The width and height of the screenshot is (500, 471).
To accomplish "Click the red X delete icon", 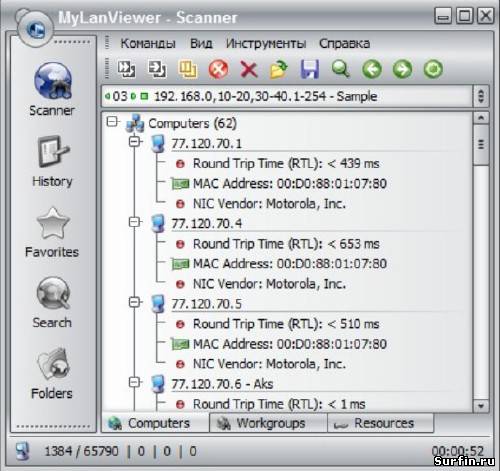I will (x=249, y=70).
